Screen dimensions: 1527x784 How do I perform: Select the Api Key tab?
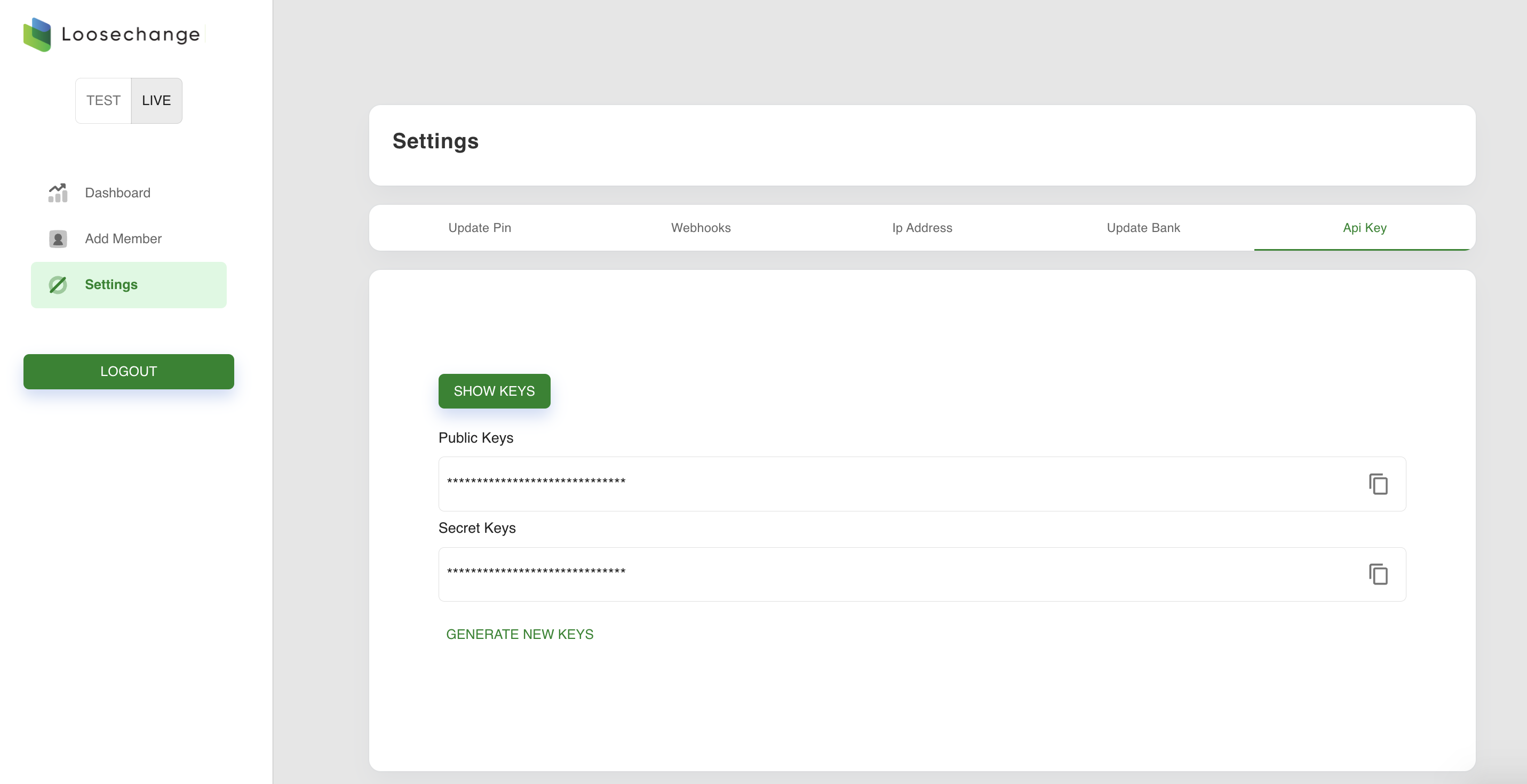click(x=1364, y=228)
